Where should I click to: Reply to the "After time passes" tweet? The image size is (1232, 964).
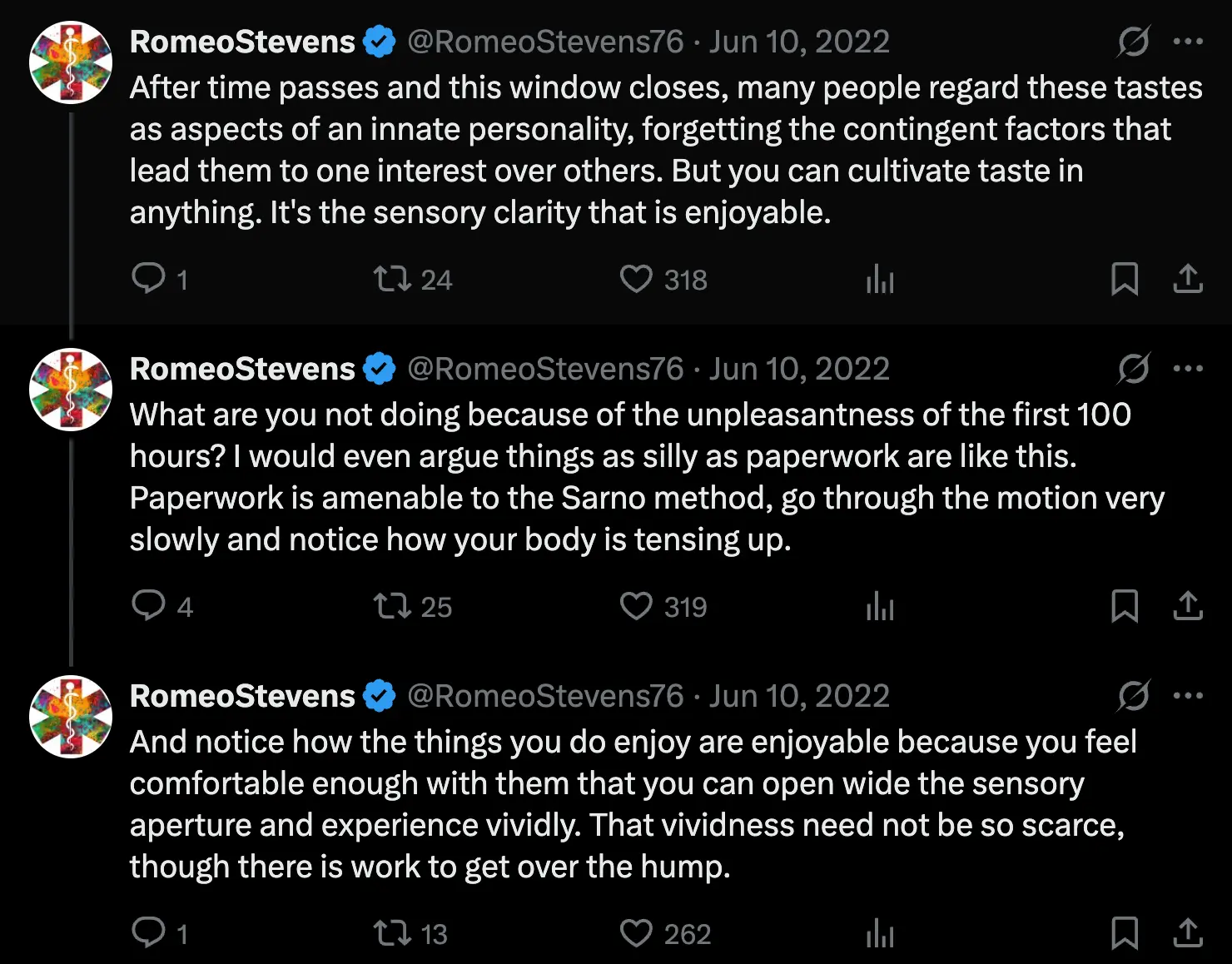click(149, 279)
